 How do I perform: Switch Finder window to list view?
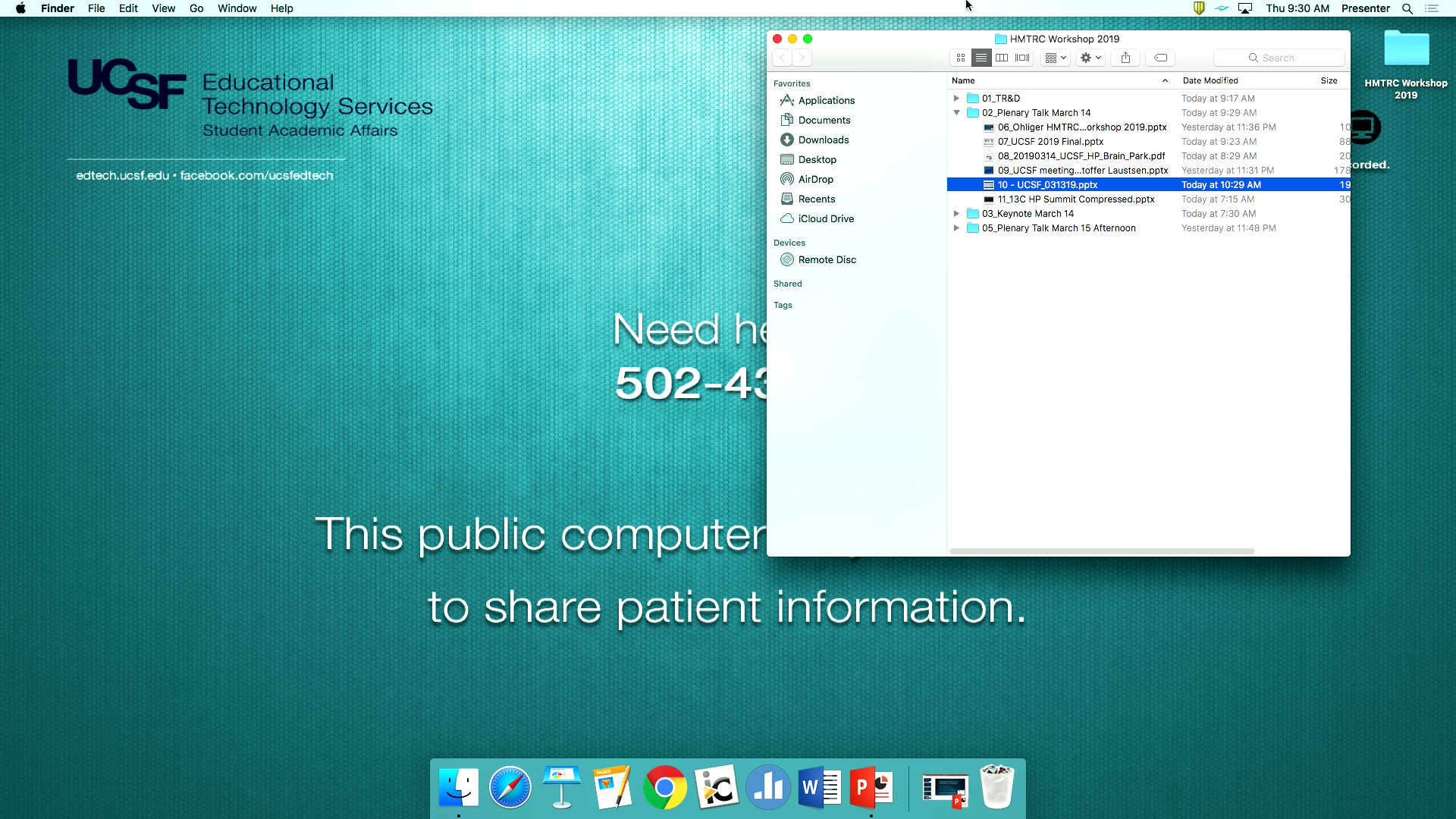[x=981, y=58]
